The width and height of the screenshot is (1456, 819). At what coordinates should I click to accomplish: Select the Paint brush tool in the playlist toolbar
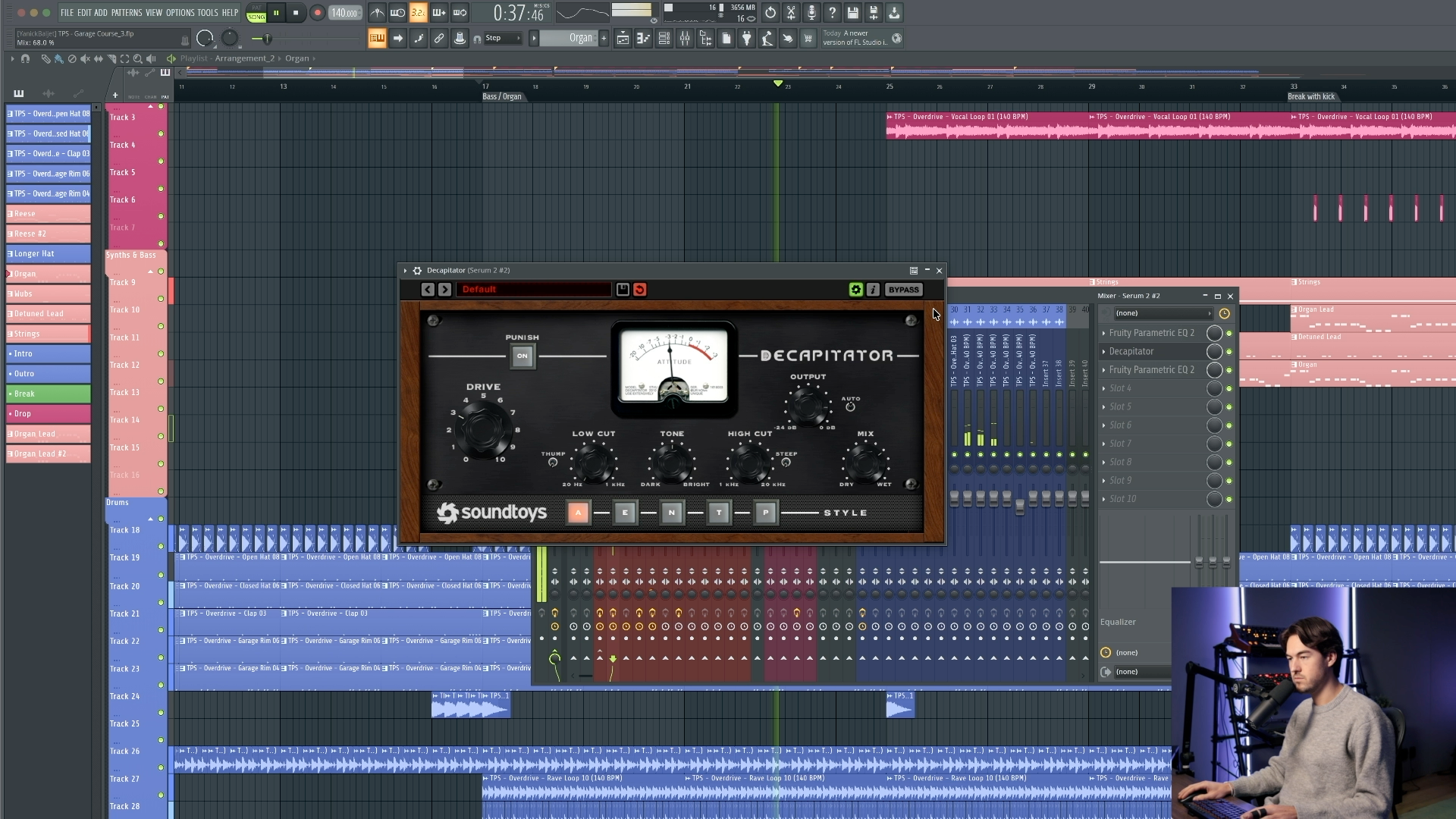click(58, 58)
